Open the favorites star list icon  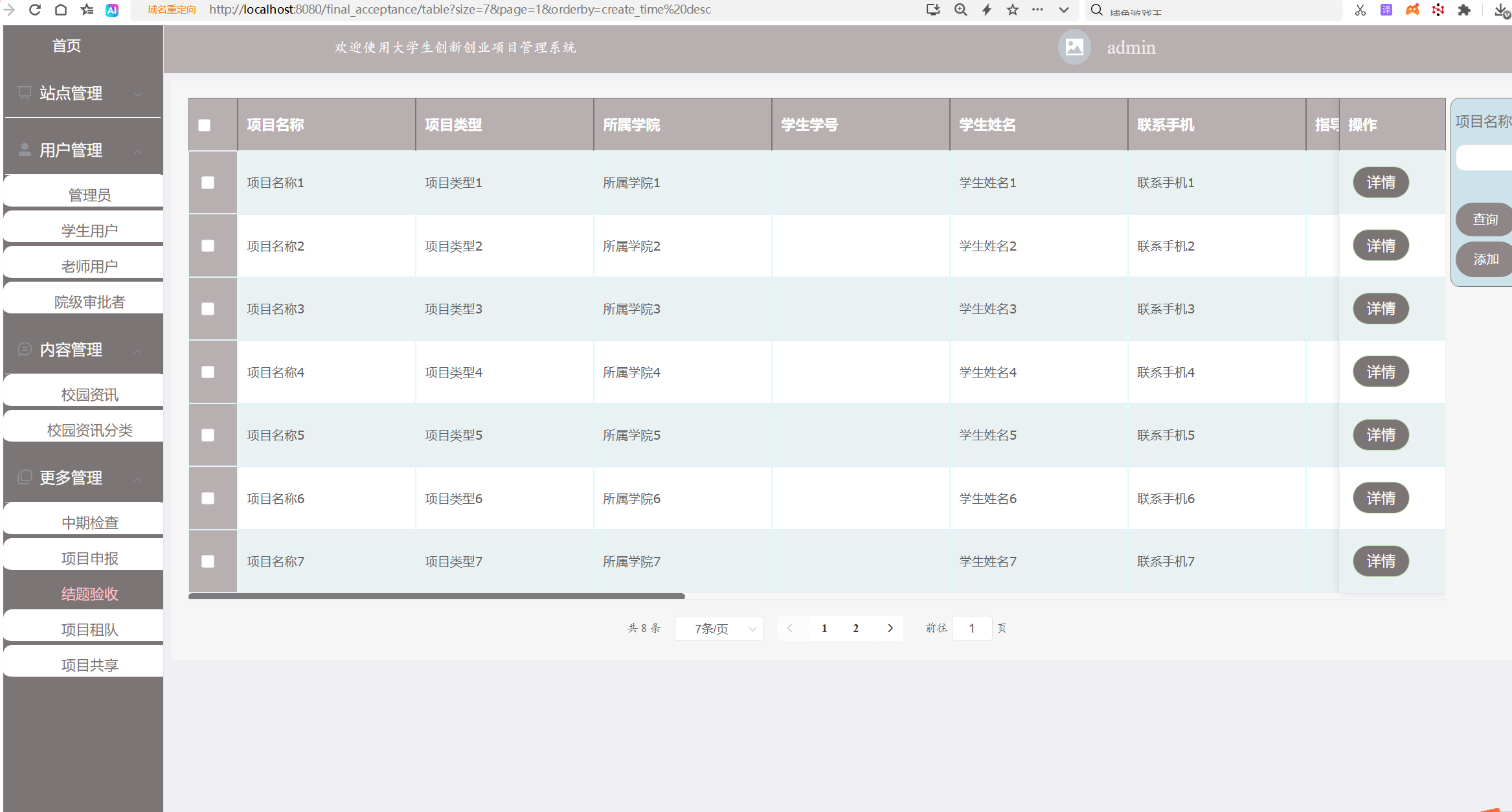87,10
